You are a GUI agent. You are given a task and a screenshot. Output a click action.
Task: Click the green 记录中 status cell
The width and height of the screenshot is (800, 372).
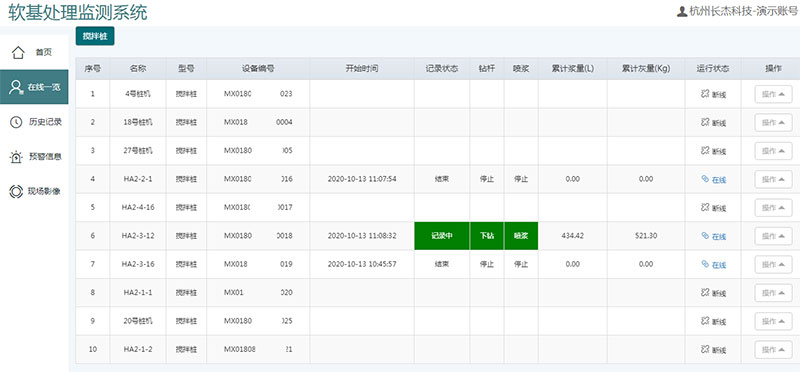[442, 236]
